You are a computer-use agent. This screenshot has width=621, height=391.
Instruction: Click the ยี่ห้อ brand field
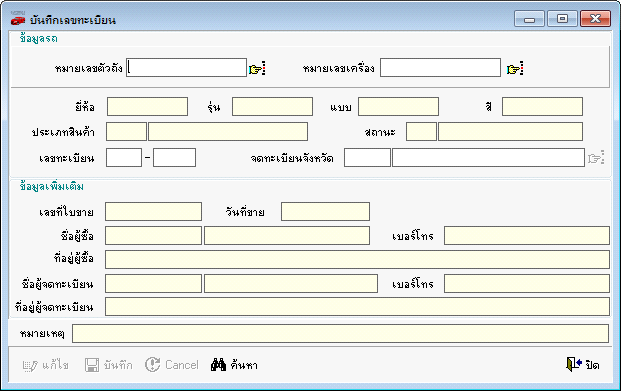click(147, 107)
